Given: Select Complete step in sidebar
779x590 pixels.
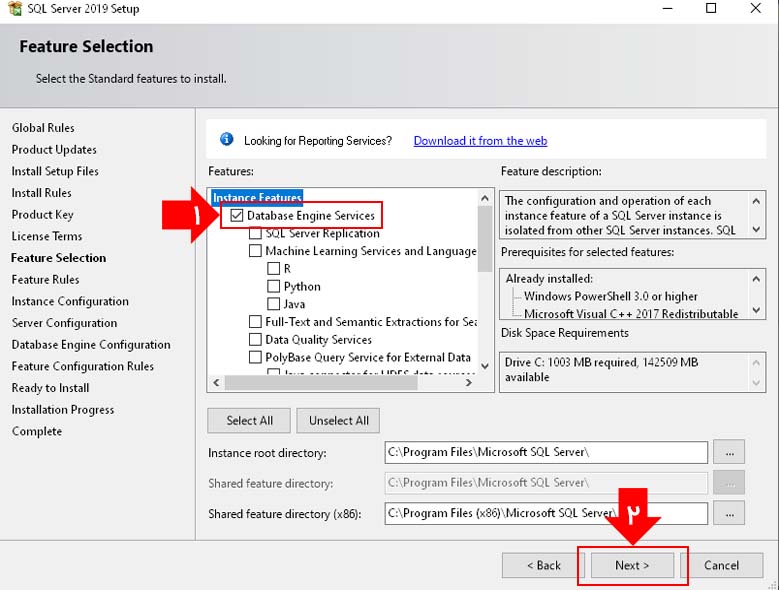Looking at the screenshot, I should pos(37,432).
